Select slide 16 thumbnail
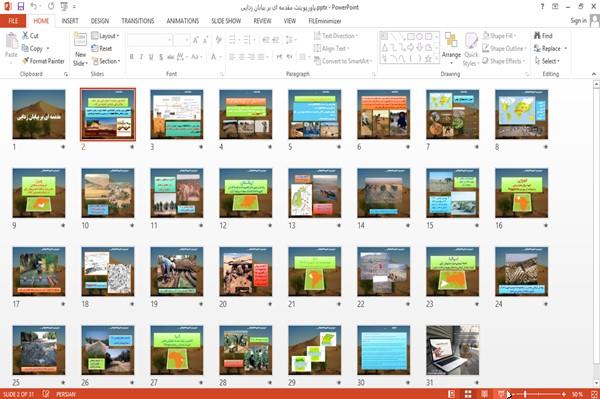Viewport: 600px width, 399px height. point(521,193)
